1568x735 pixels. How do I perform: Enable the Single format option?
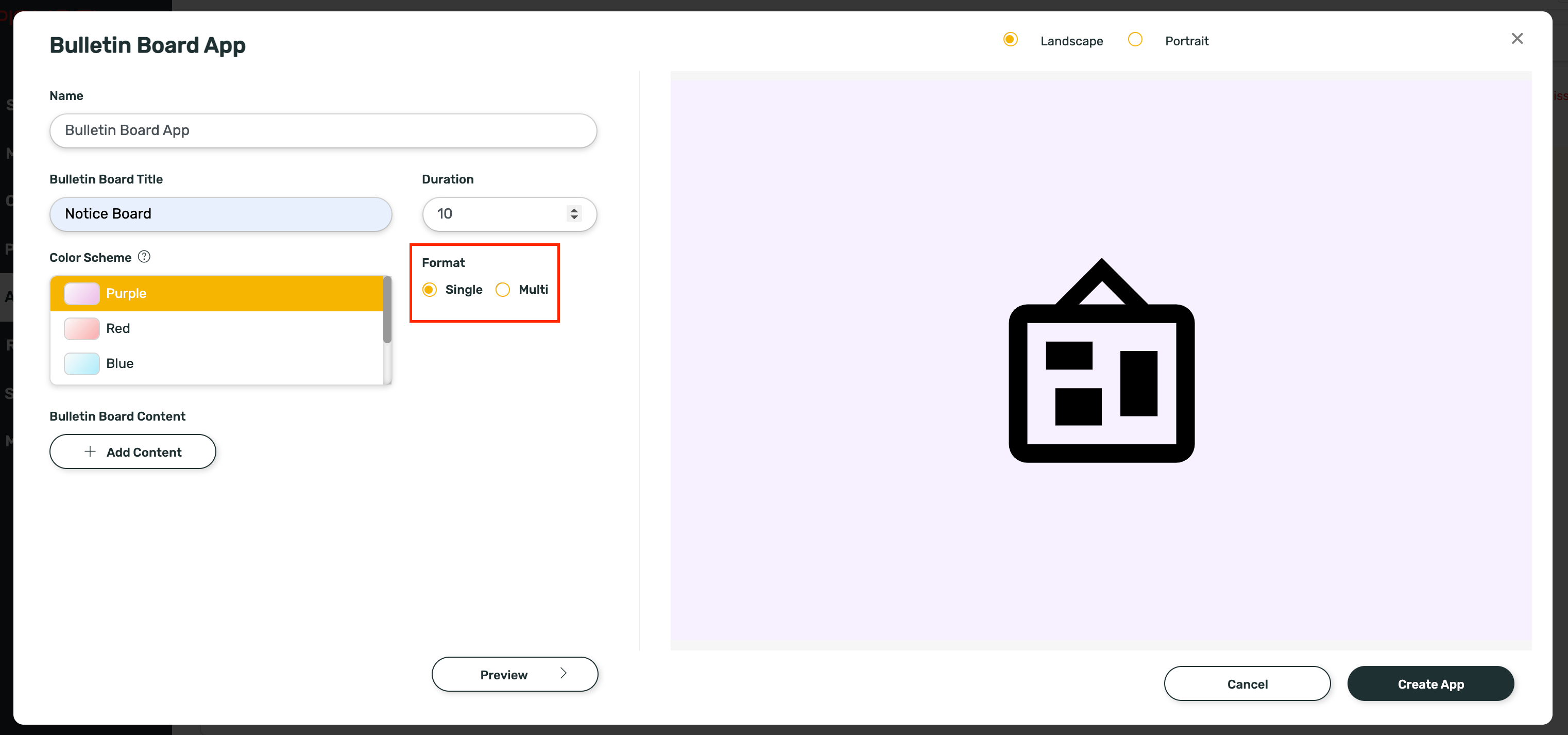click(429, 290)
